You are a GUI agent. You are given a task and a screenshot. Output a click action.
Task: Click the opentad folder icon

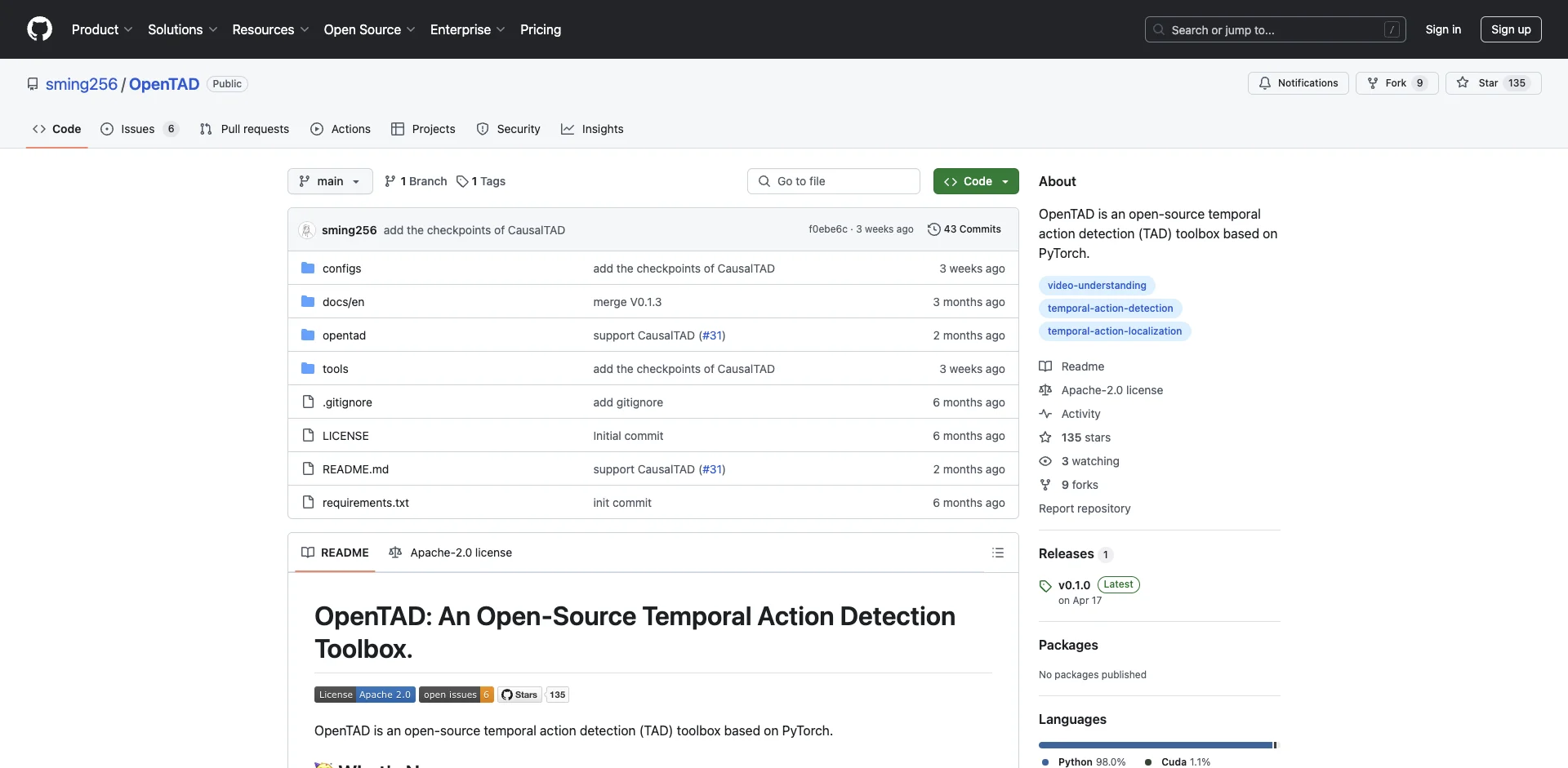click(x=308, y=335)
